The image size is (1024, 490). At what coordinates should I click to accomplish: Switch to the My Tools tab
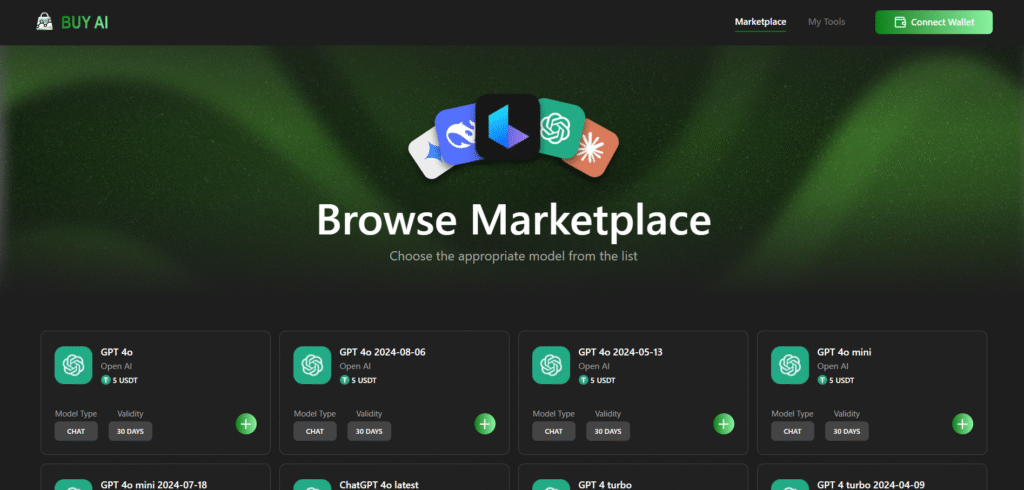(826, 22)
